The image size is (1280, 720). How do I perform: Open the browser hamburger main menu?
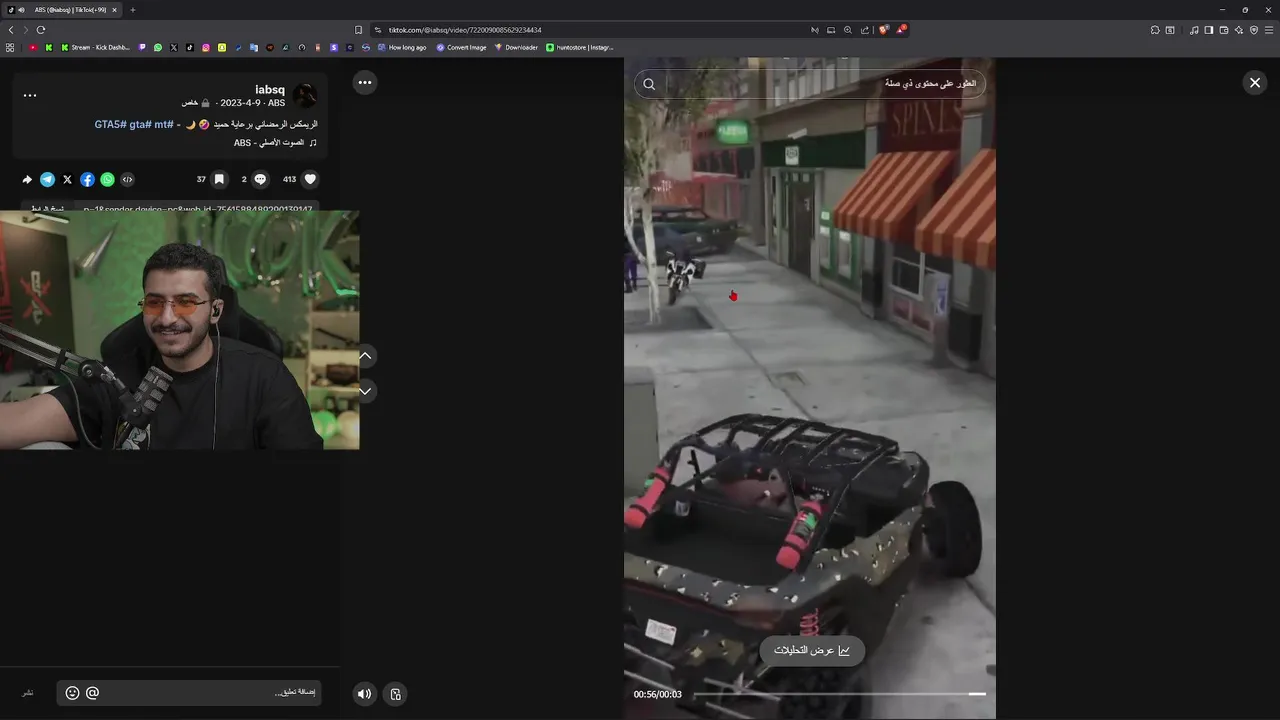[1269, 30]
